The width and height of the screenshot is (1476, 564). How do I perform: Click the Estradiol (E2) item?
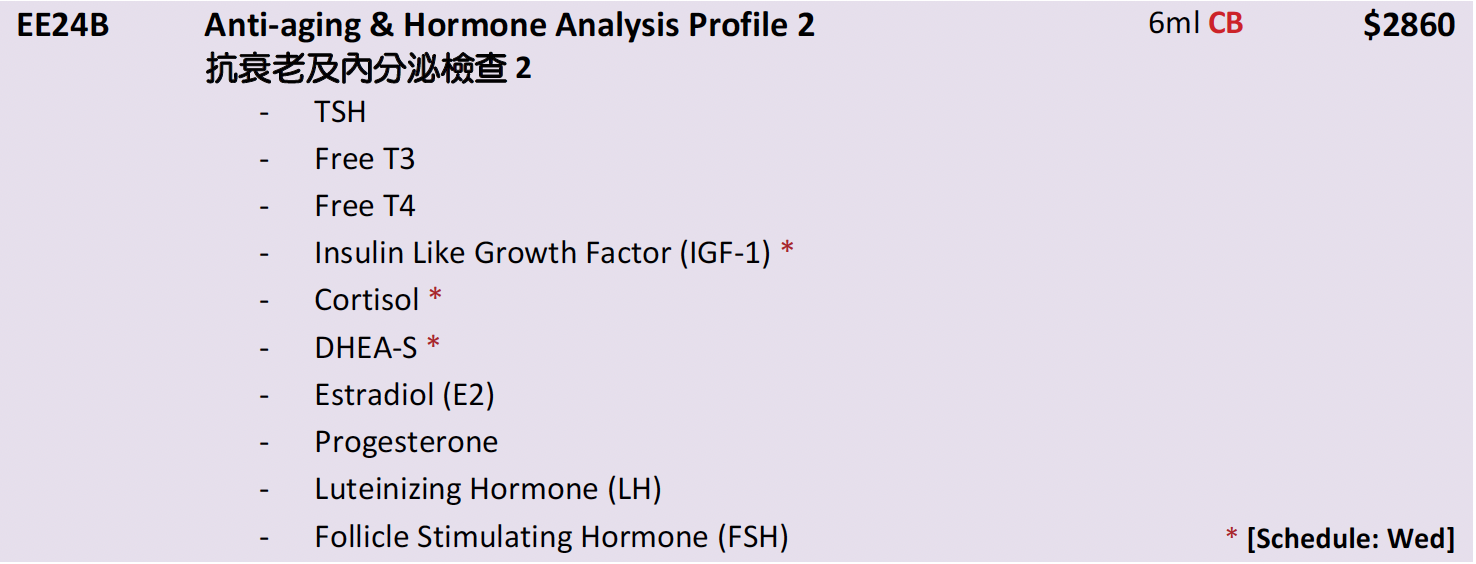tap(404, 395)
